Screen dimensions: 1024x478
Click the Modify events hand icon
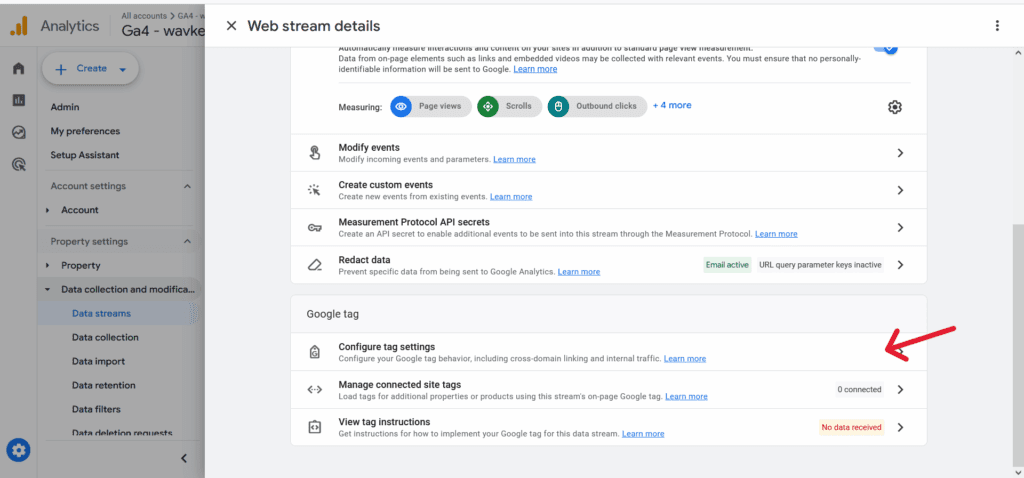(314, 153)
